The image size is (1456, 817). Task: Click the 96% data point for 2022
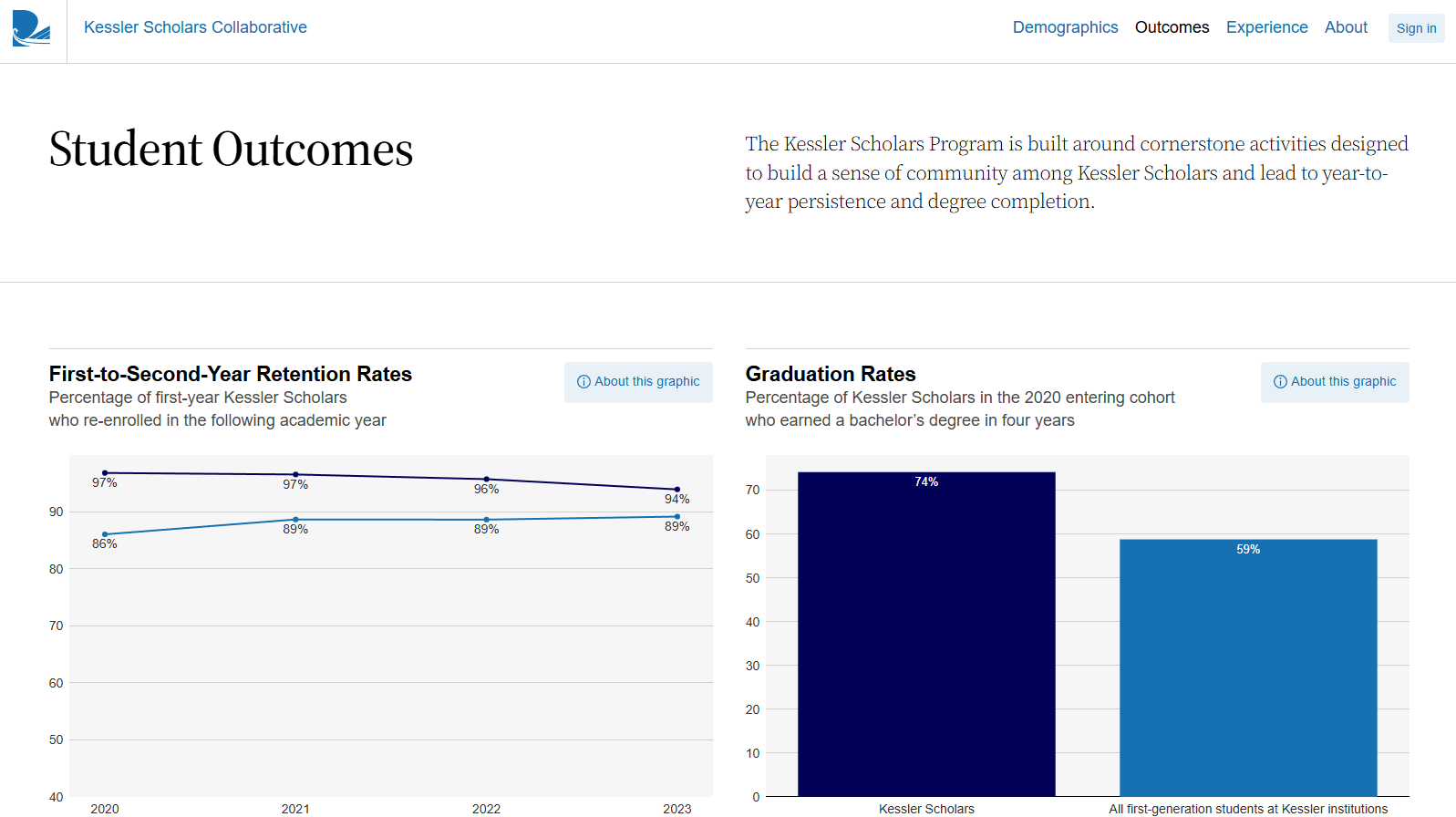(x=486, y=478)
